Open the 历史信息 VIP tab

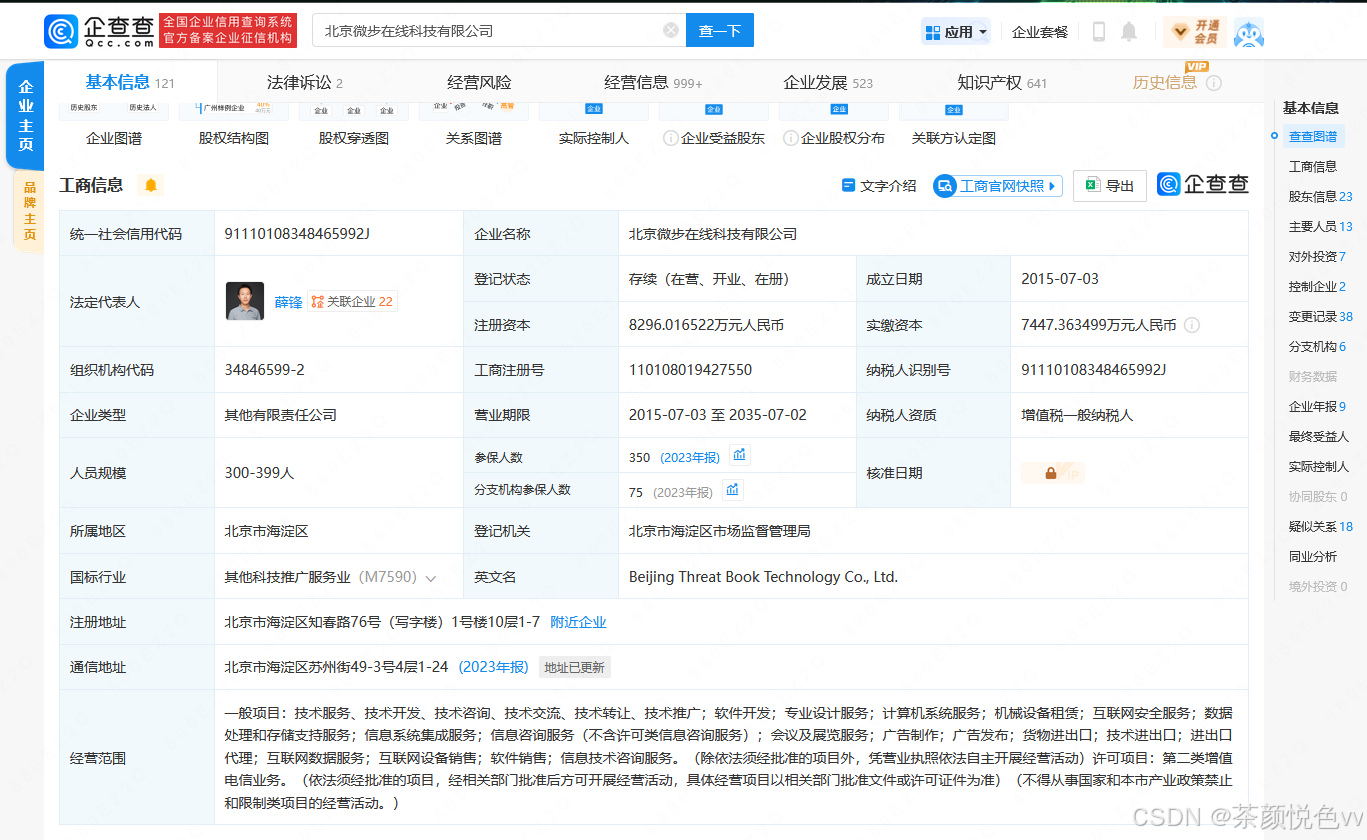click(1165, 82)
